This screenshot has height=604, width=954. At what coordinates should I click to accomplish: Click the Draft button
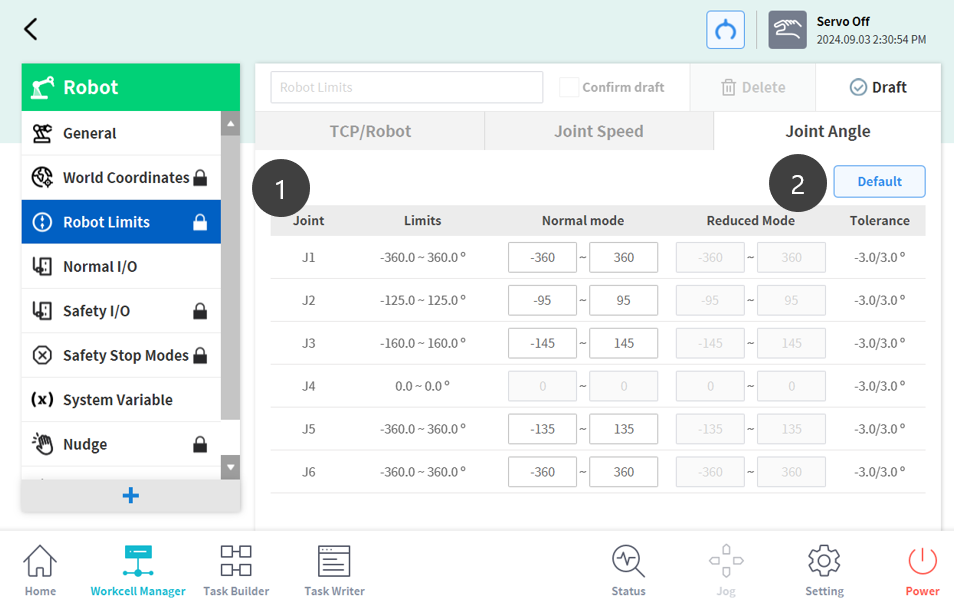[x=878, y=87]
